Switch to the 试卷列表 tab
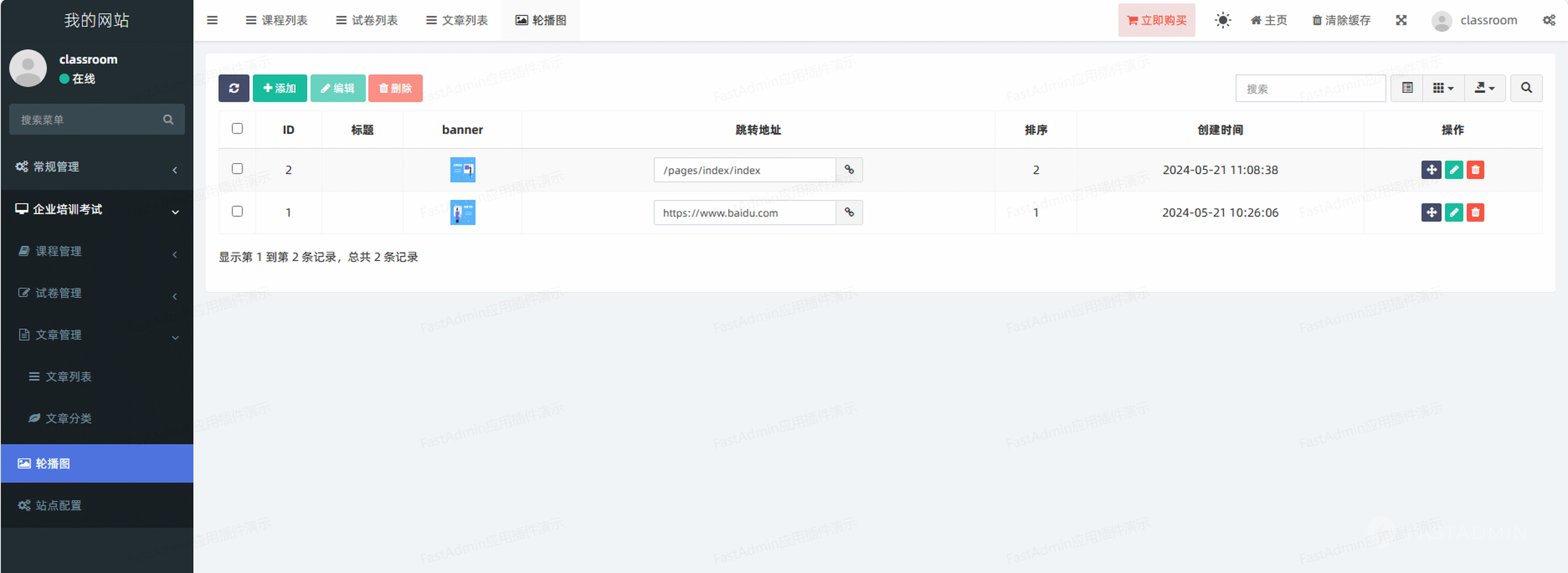 [367, 20]
